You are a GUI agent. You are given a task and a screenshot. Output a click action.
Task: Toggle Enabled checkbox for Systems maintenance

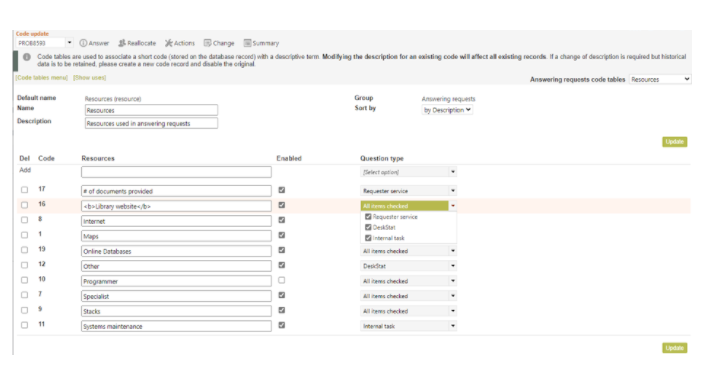(x=282, y=325)
